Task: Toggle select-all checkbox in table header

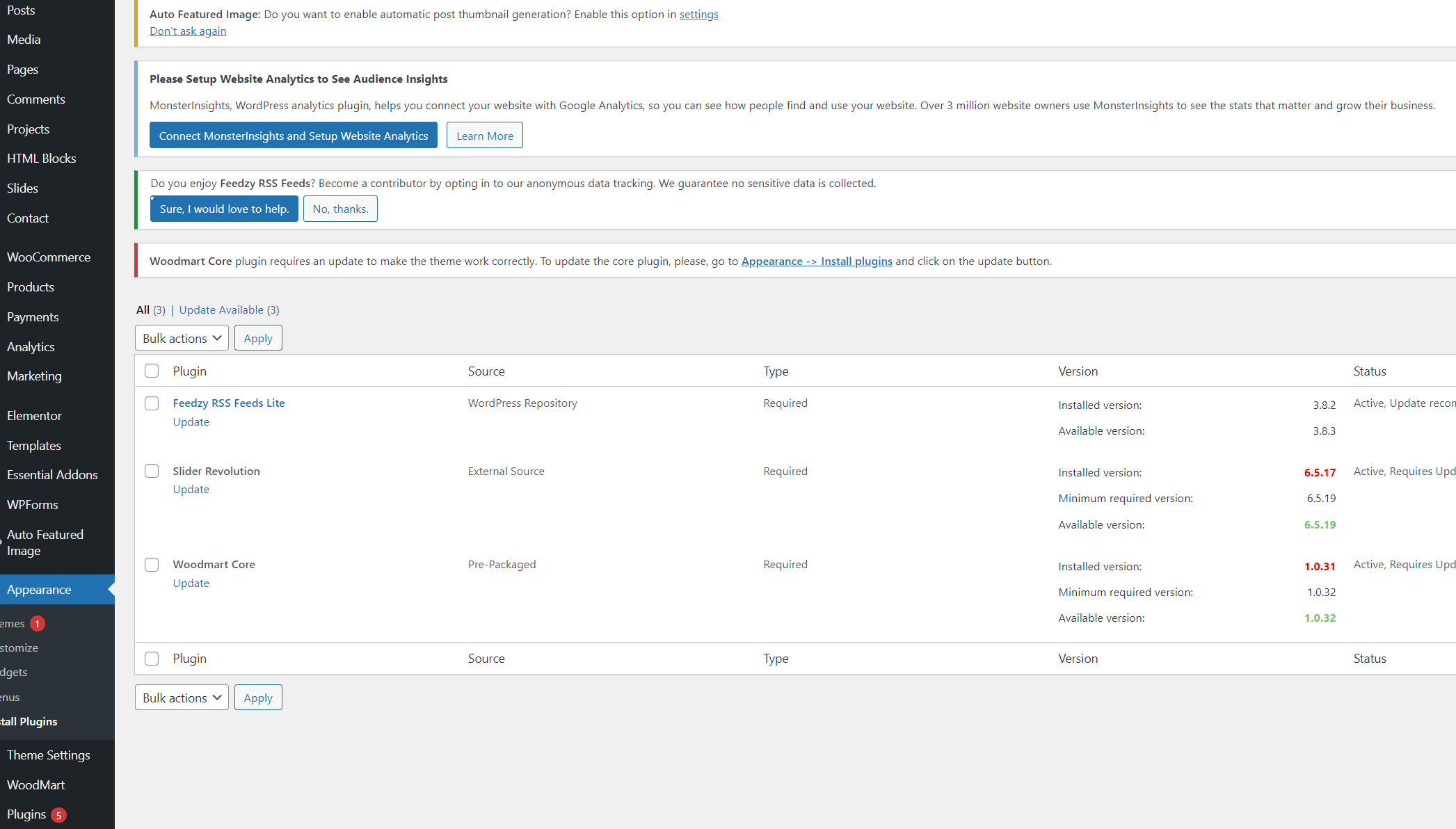Action: tap(152, 371)
